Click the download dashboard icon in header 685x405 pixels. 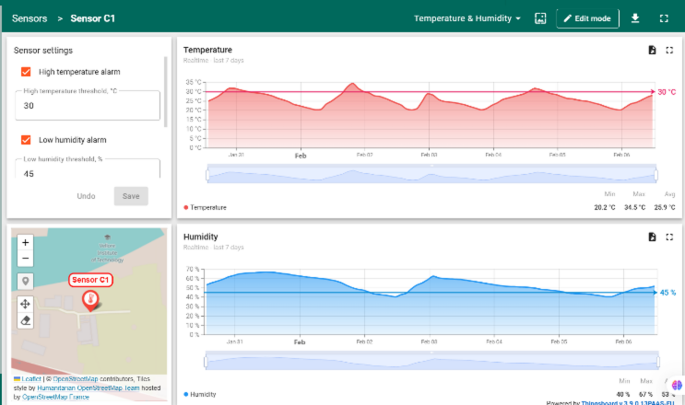635,18
